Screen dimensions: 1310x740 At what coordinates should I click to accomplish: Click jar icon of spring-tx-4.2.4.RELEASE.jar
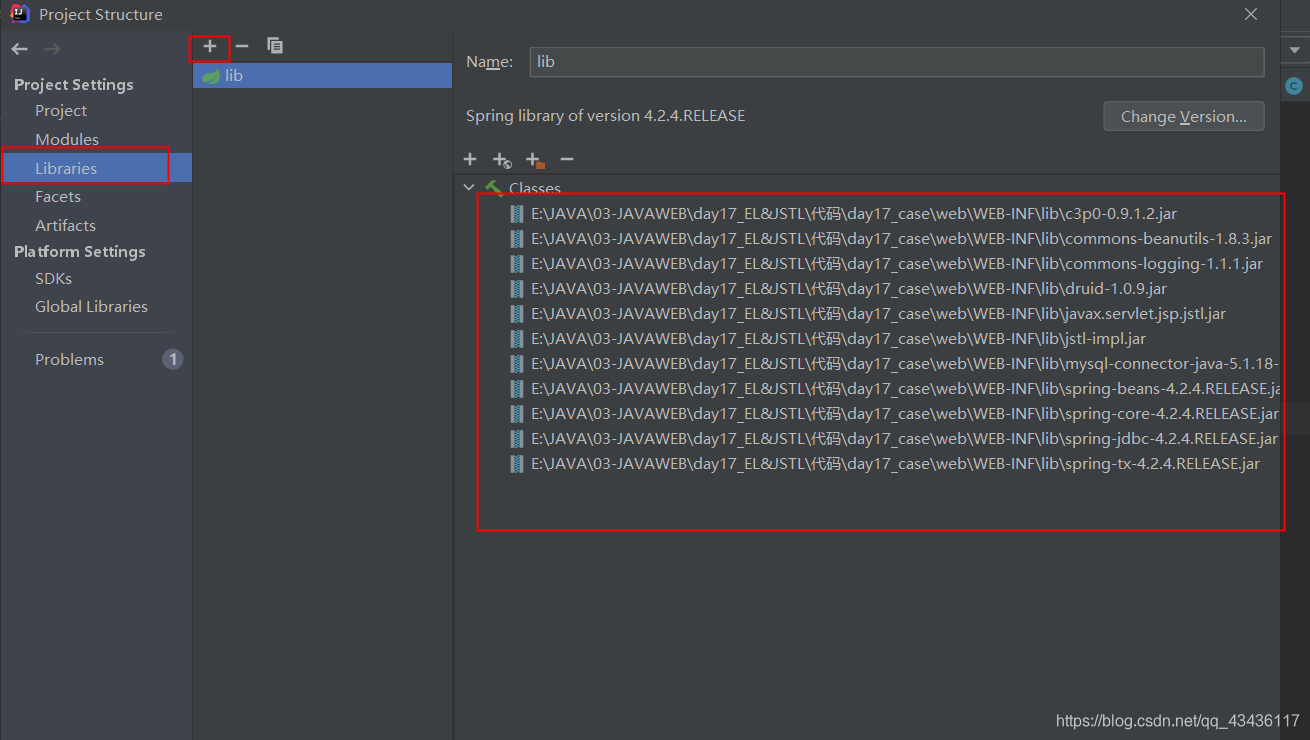coord(517,464)
